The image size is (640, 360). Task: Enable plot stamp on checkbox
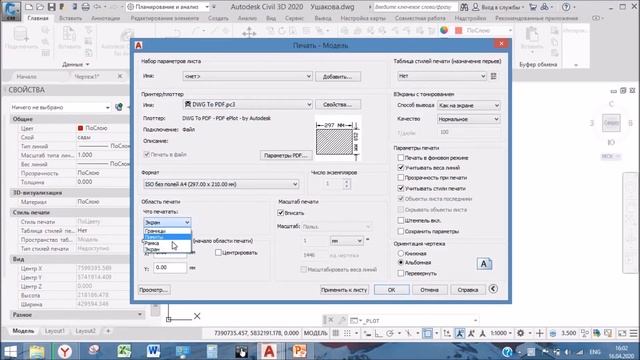click(x=400, y=220)
